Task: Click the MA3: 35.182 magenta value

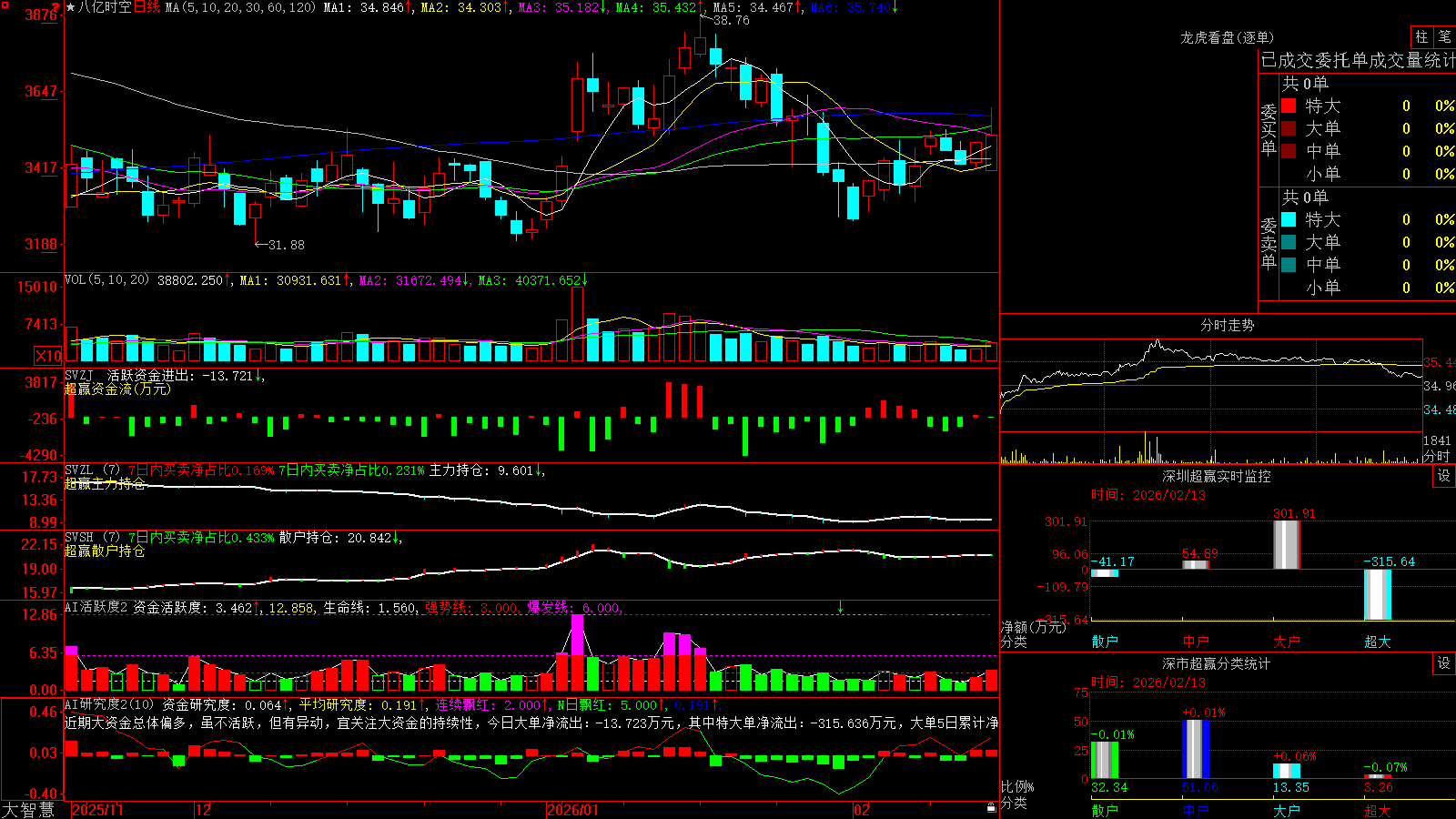Action: [x=559, y=7]
